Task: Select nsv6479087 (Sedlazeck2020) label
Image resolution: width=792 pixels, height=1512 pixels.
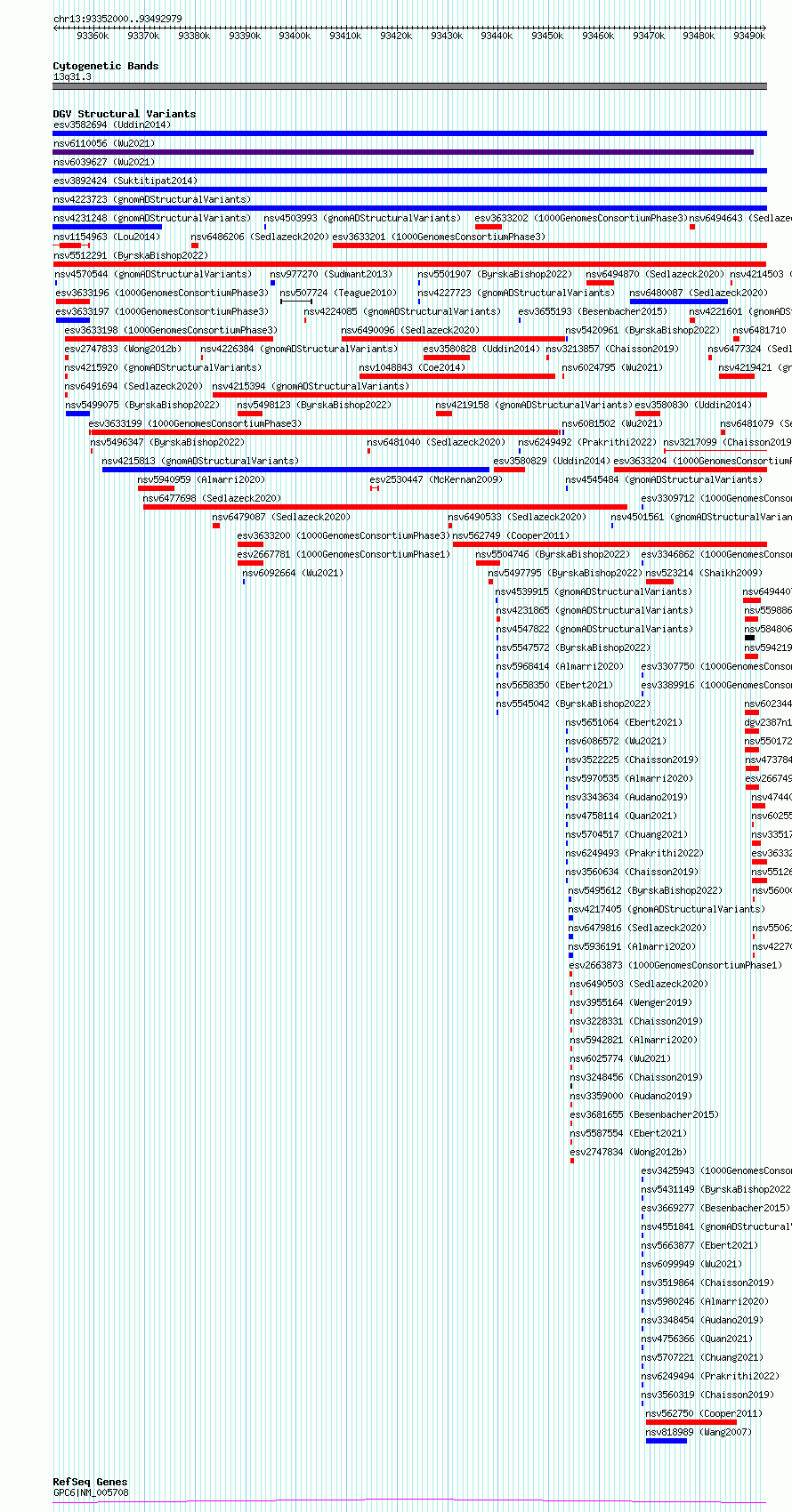Action: pos(281,517)
